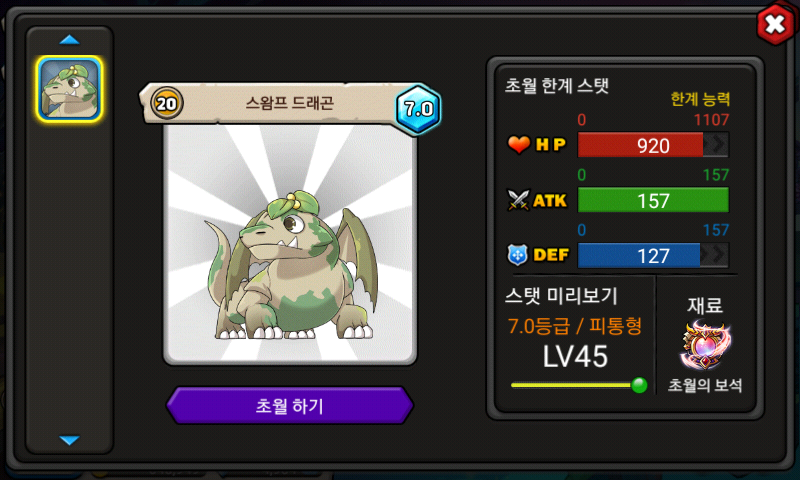Click the red heart HP icon

(519, 145)
